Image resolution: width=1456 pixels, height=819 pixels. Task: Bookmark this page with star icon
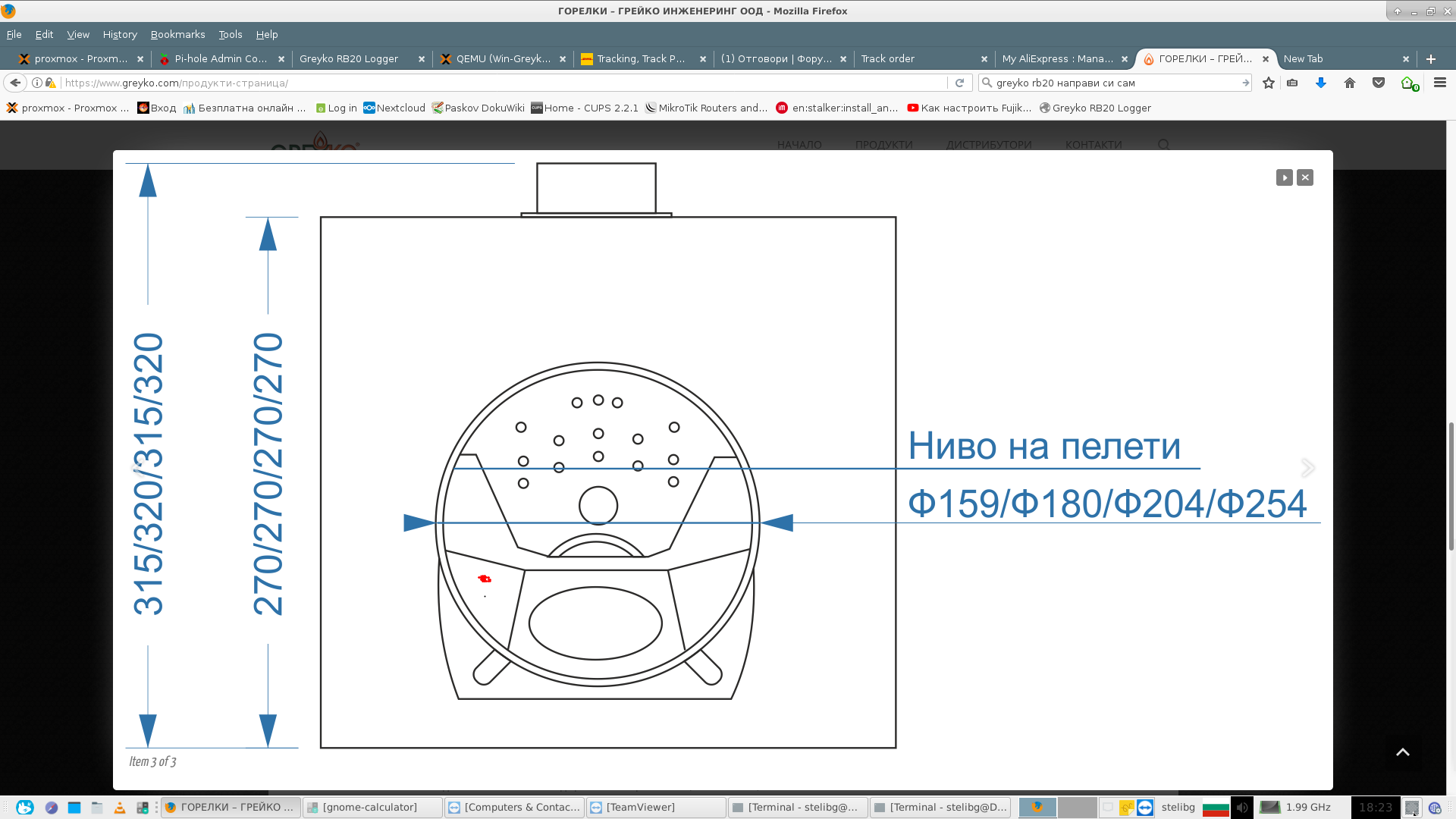1269,83
